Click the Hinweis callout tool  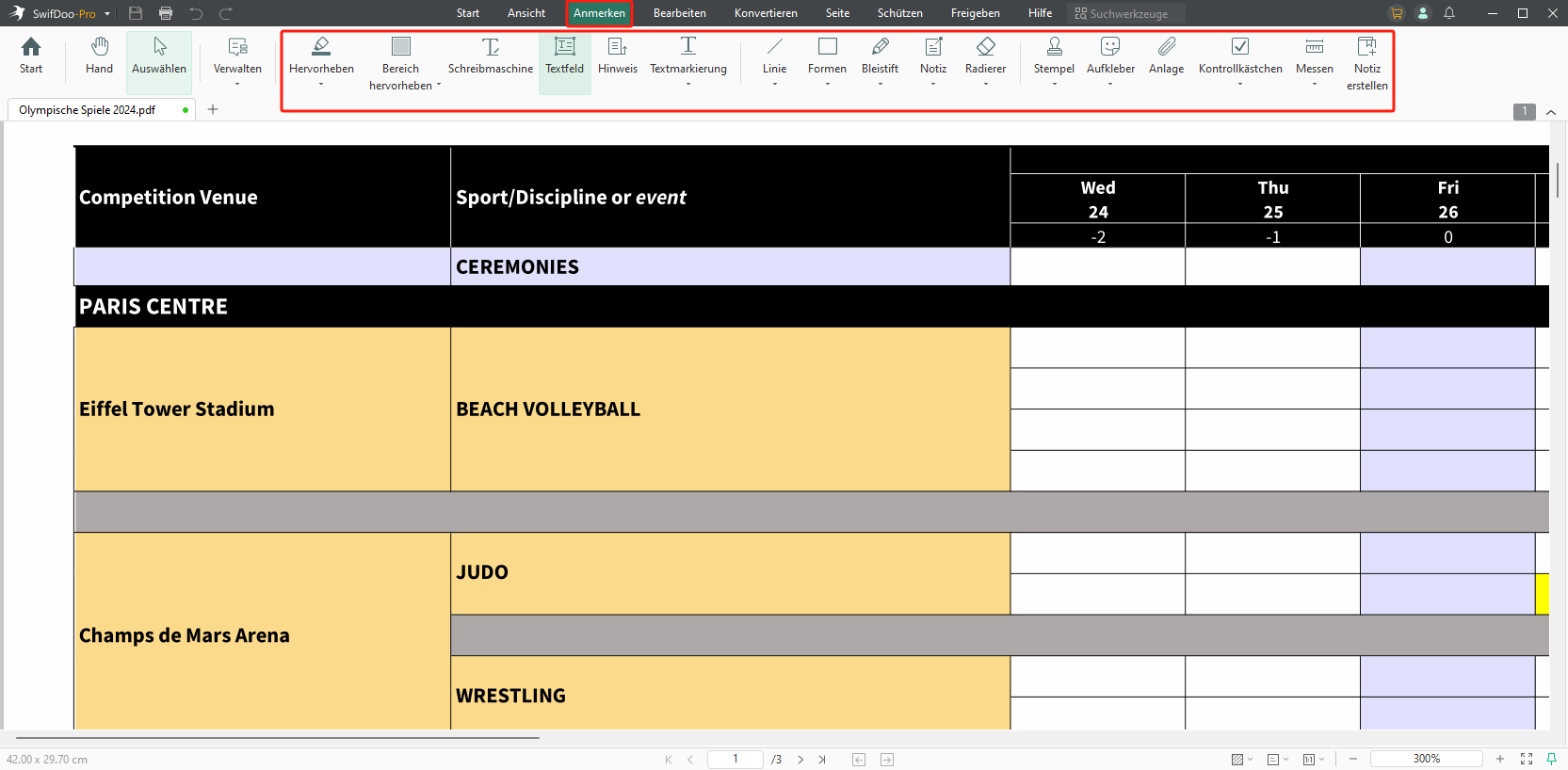[617, 56]
